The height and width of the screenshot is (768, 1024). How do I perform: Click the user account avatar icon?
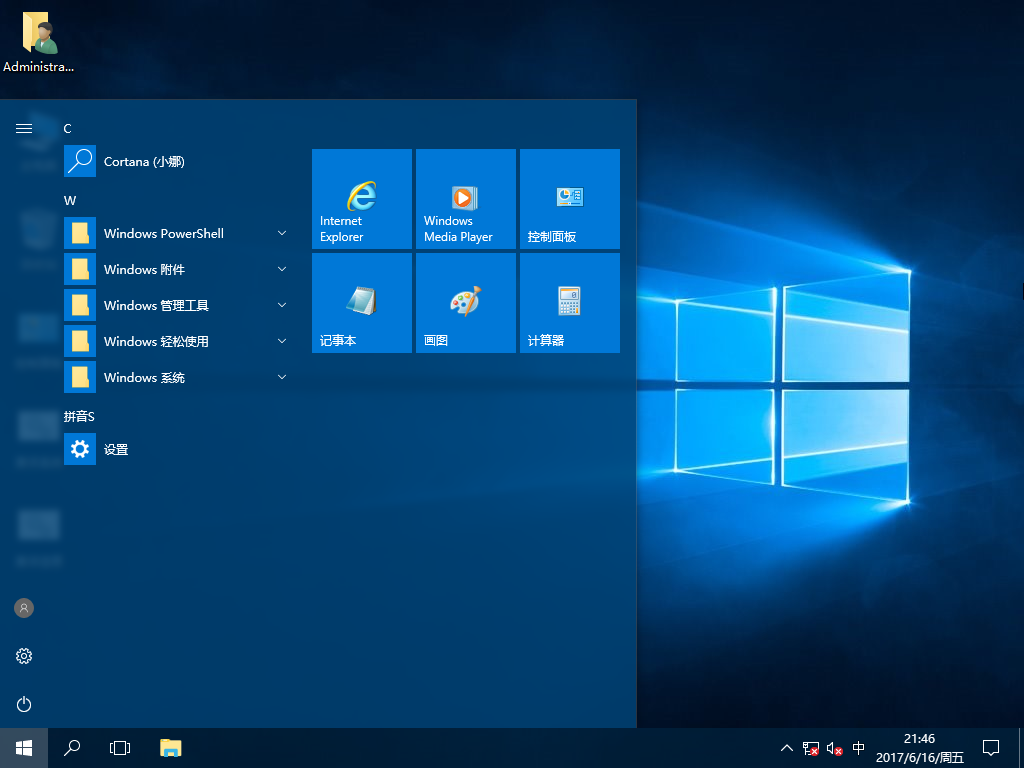coord(24,608)
